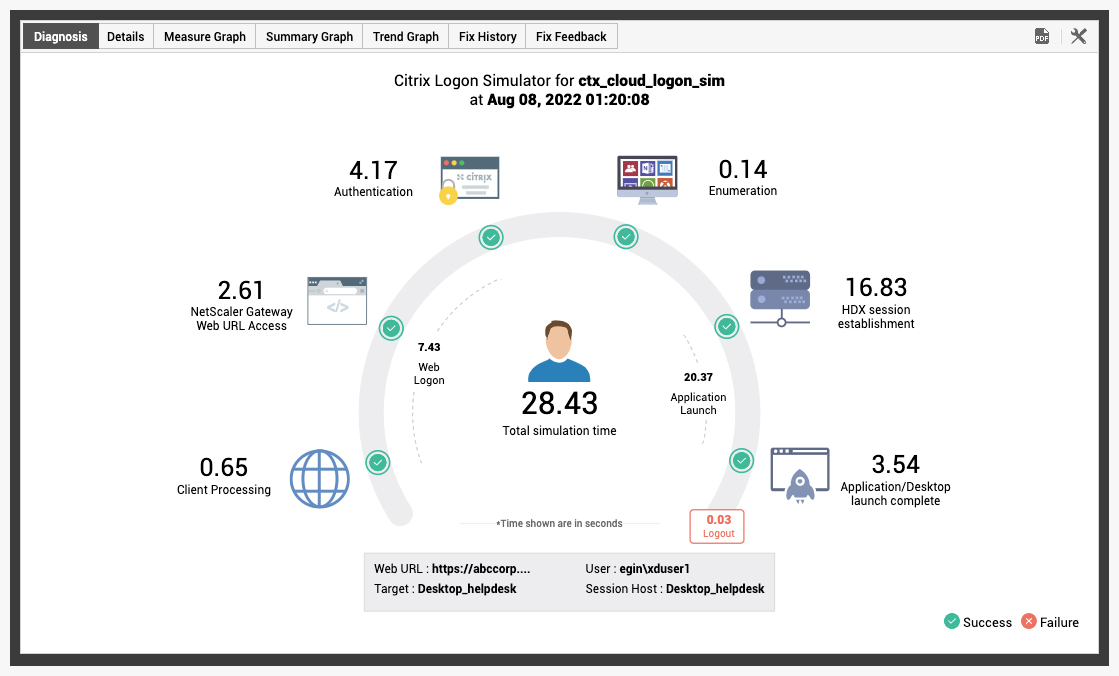Click the 16.83 HDX session time value
The image size is (1119, 676).
tap(876, 287)
